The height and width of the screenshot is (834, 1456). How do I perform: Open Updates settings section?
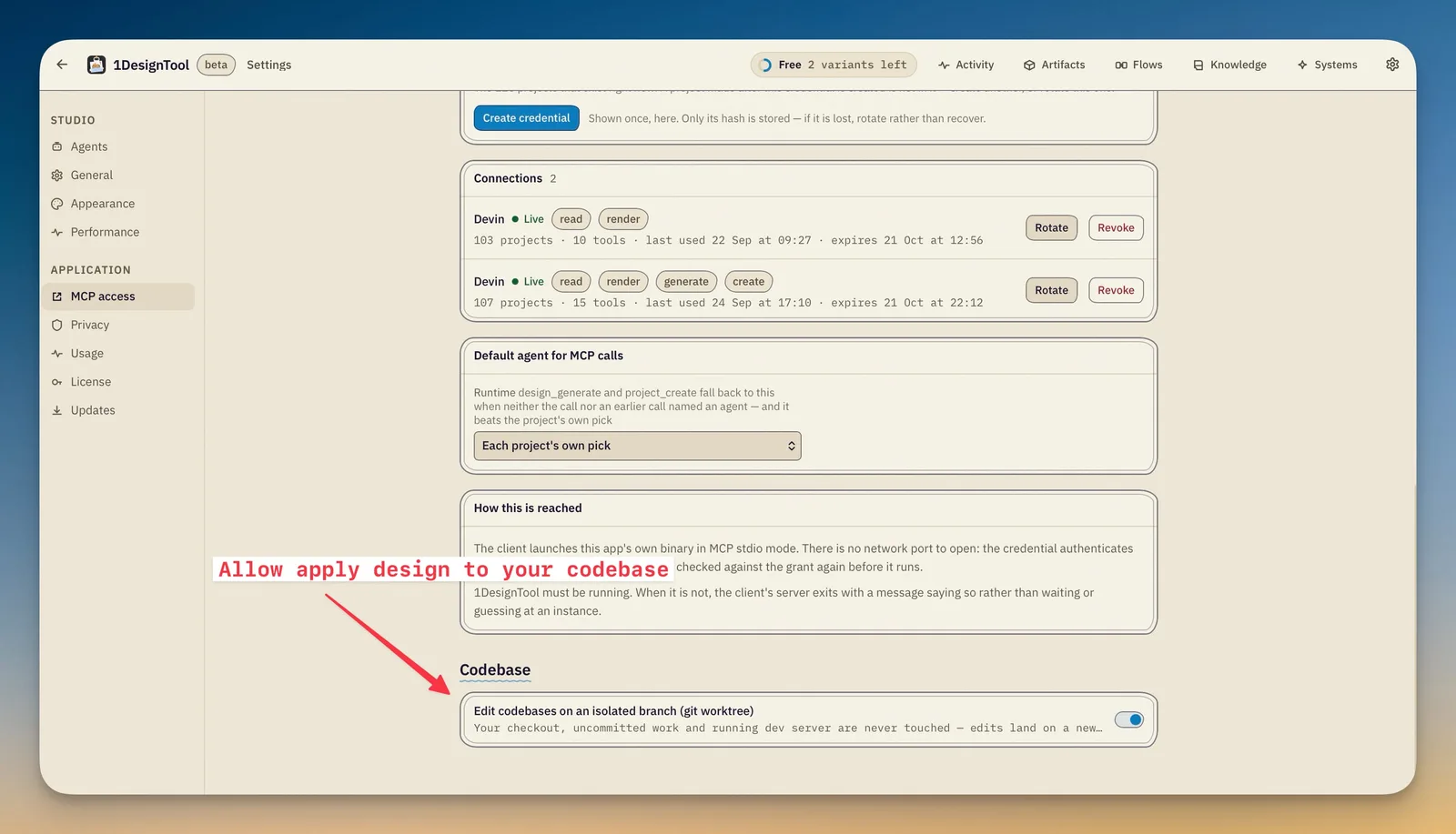[x=118, y=410]
